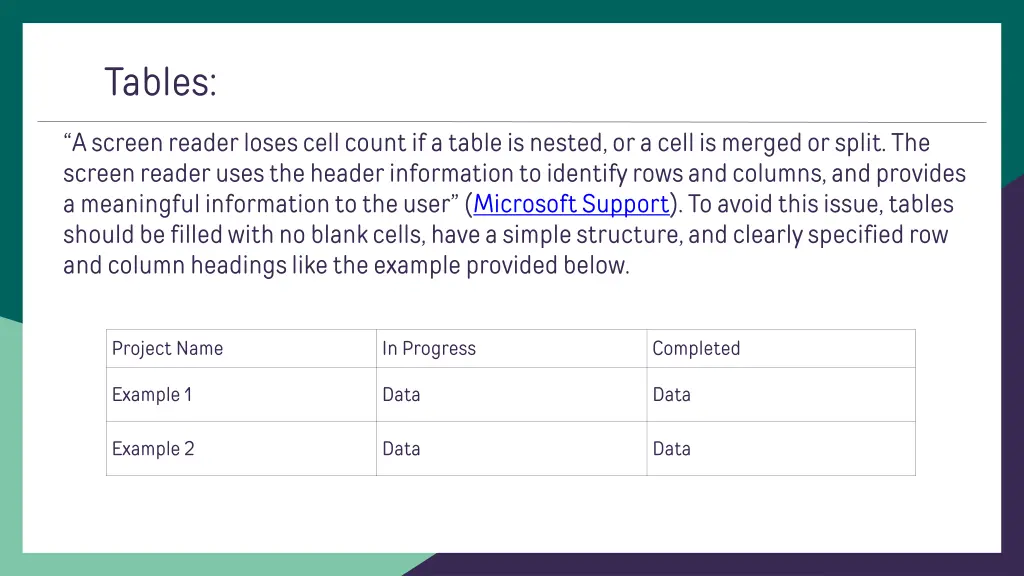Select Example 2 Completed Data cell
This screenshot has width=1024, height=576.
[x=781, y=449]
